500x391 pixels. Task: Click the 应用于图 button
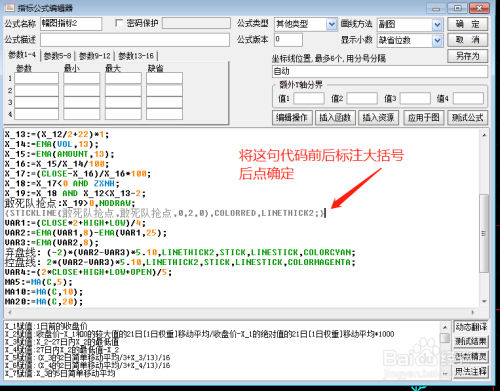point(424,117)
